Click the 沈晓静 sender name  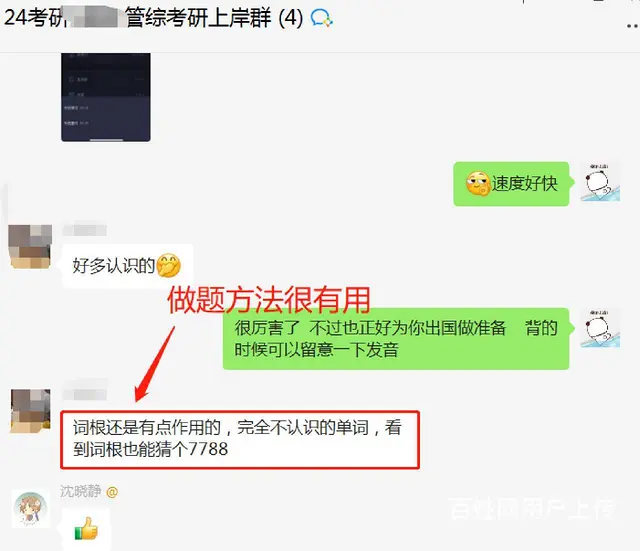click(x=81, y=491)
